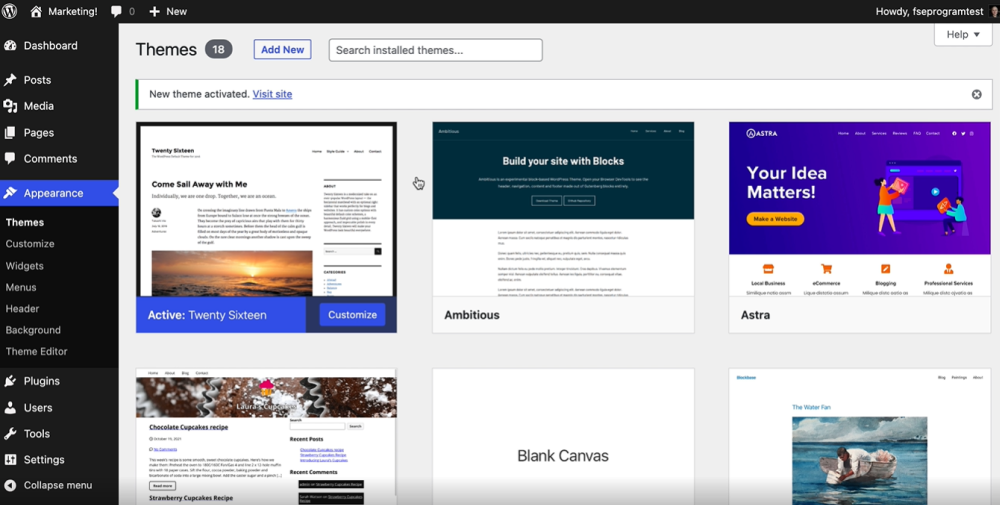
Task: Click the Settings sliders icon
Action: coord(10,459)
